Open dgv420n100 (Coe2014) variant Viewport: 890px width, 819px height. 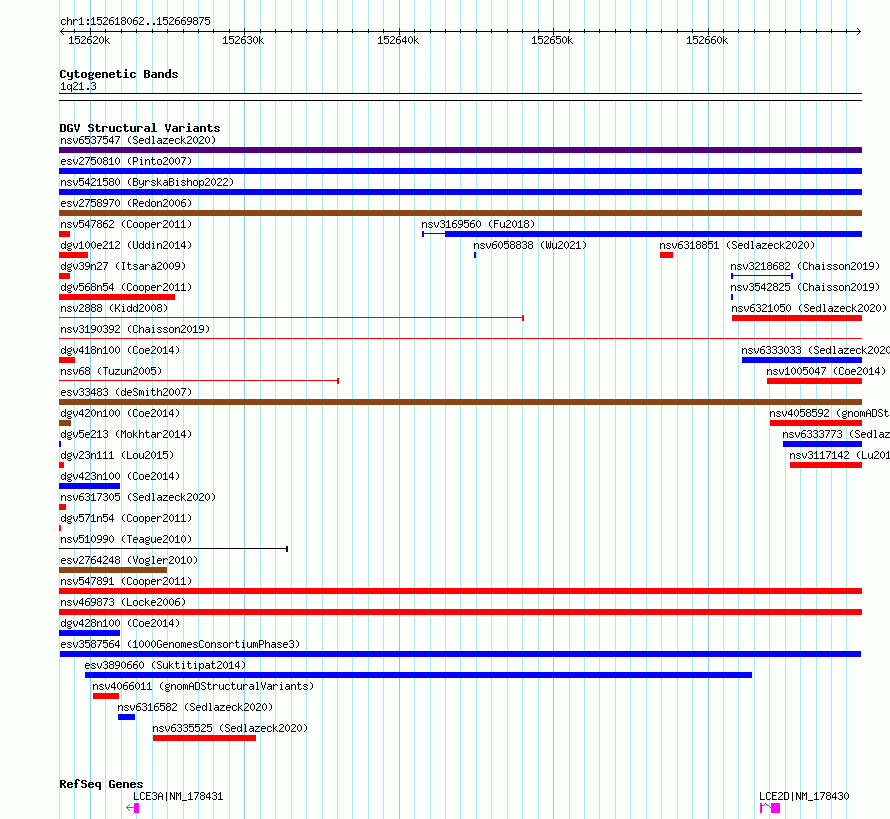click(120, 413)
